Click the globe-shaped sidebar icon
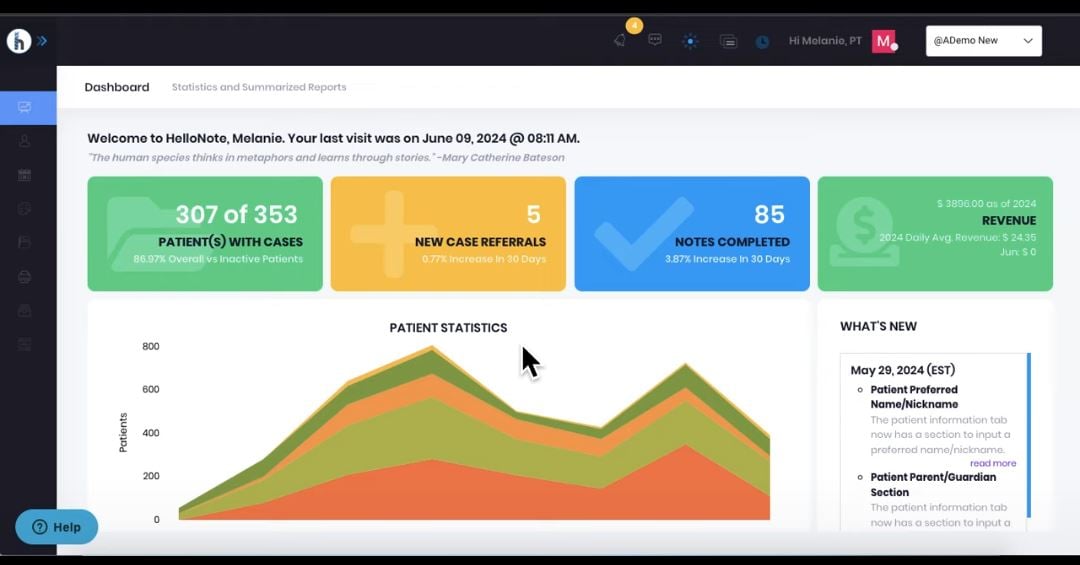The width and height of the screenshot is (1080, 565). click(x=25, y=209)
